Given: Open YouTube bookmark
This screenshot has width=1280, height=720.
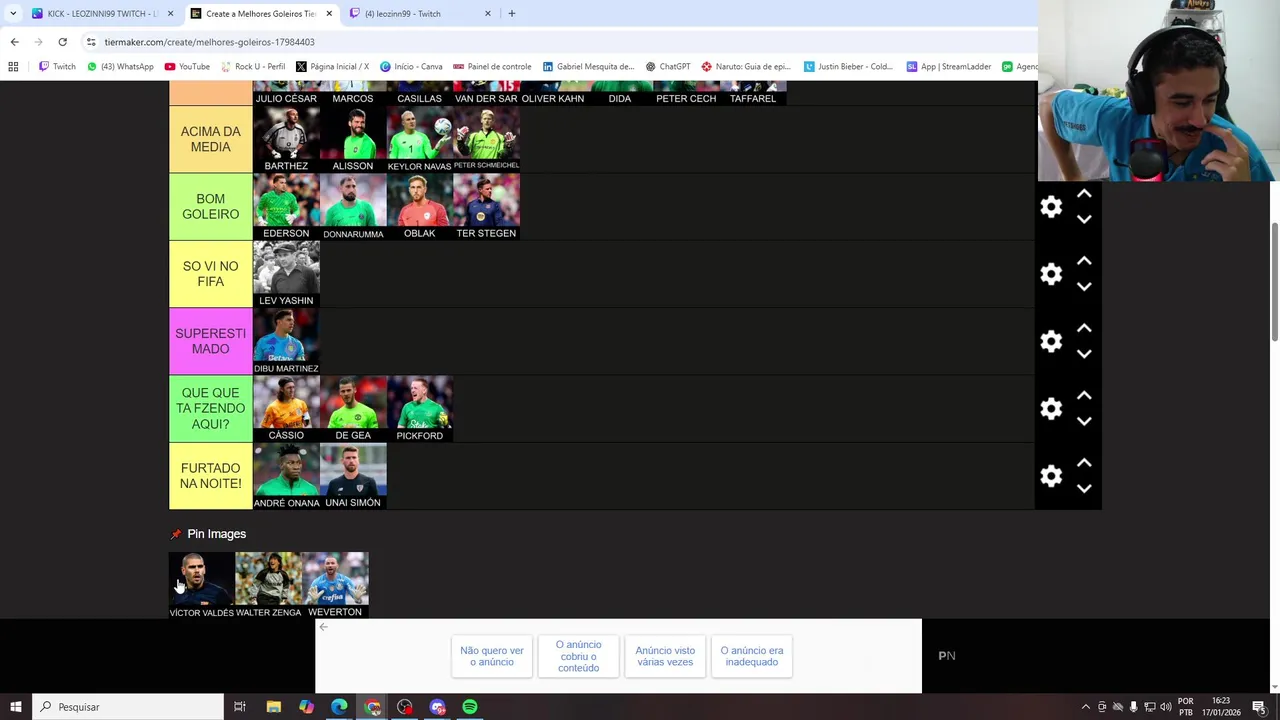Looking at the screenshot, I should pyautogui.click(x=187, y=67).
